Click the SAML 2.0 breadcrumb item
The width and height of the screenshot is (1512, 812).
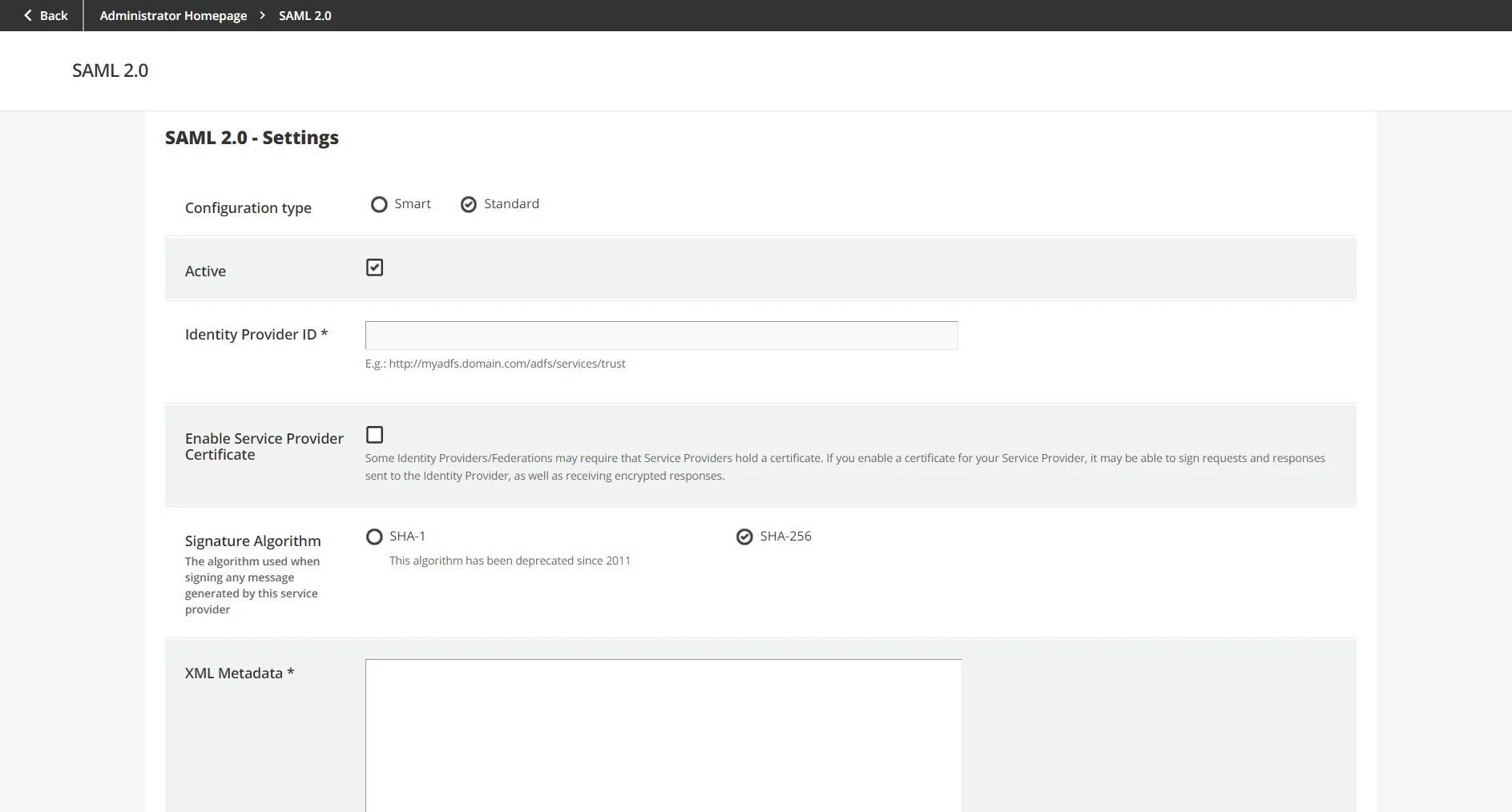(304, 15)
